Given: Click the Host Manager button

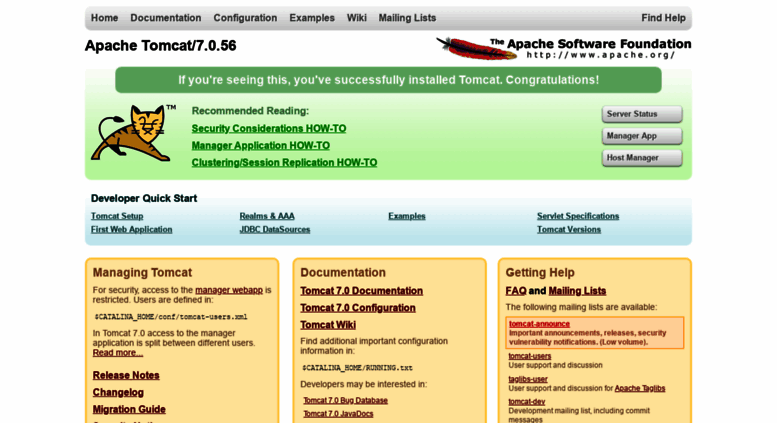Looking at the screenshot, I should (642, 158).
